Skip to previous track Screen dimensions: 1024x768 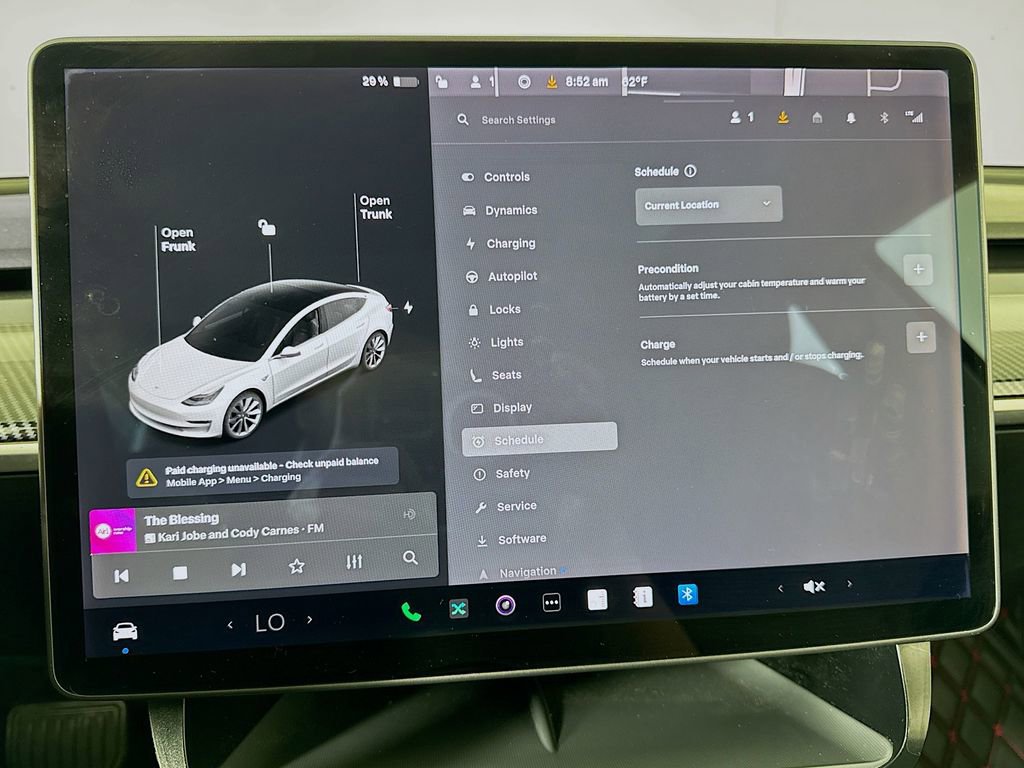pyautogui.click(x=121, y=576)
